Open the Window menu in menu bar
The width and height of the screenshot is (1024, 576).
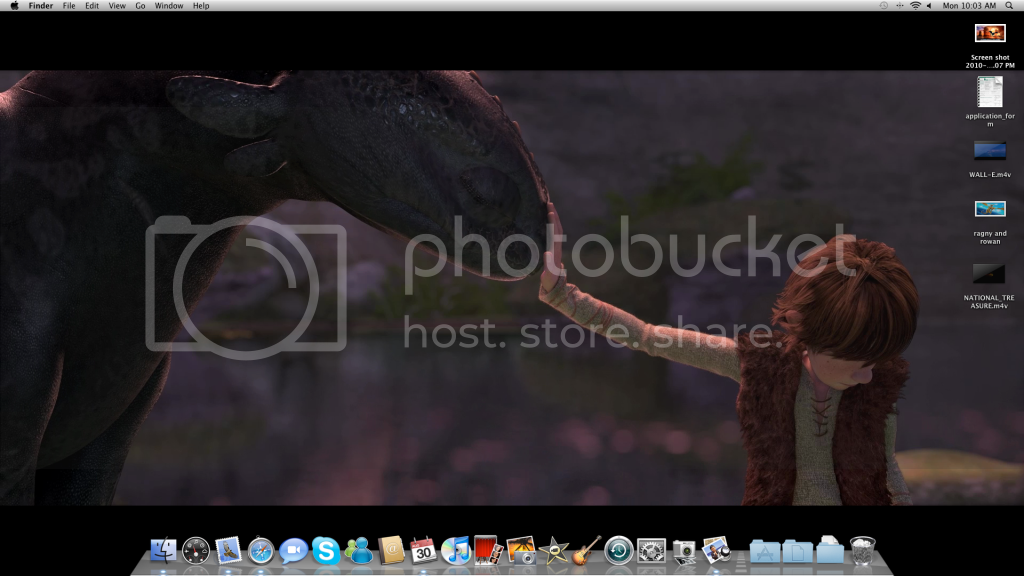coord(169,6)
